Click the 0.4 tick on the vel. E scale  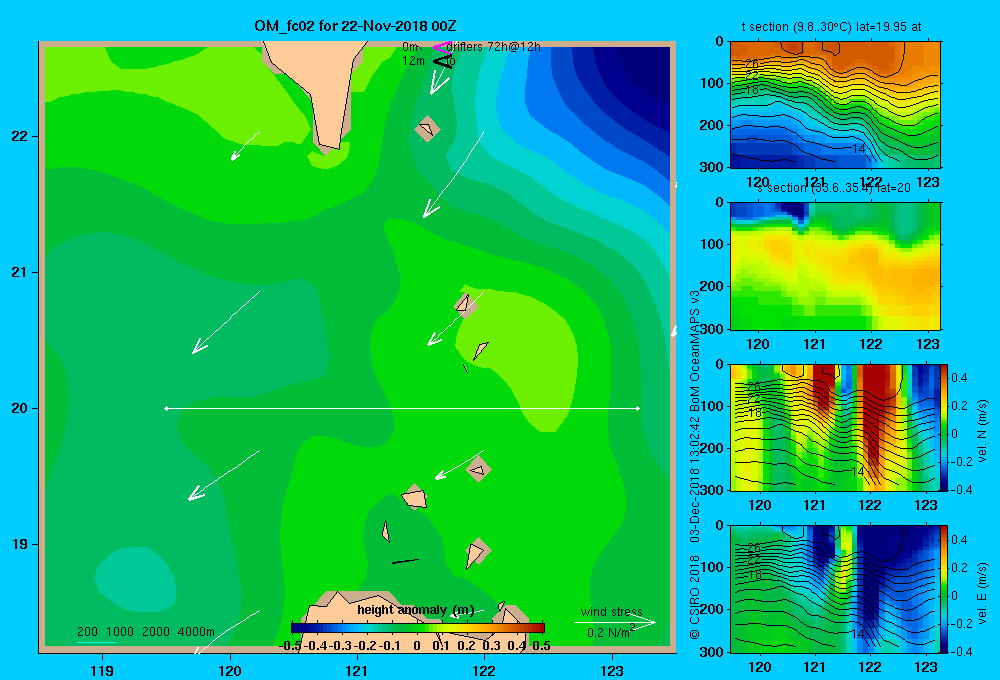click(x=959, y=540)
